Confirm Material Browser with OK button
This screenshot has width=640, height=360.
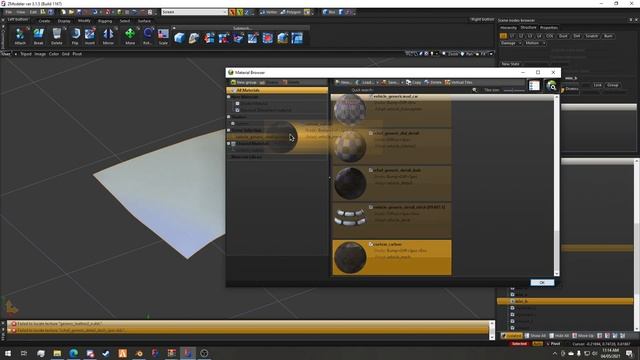coord(542,282)
